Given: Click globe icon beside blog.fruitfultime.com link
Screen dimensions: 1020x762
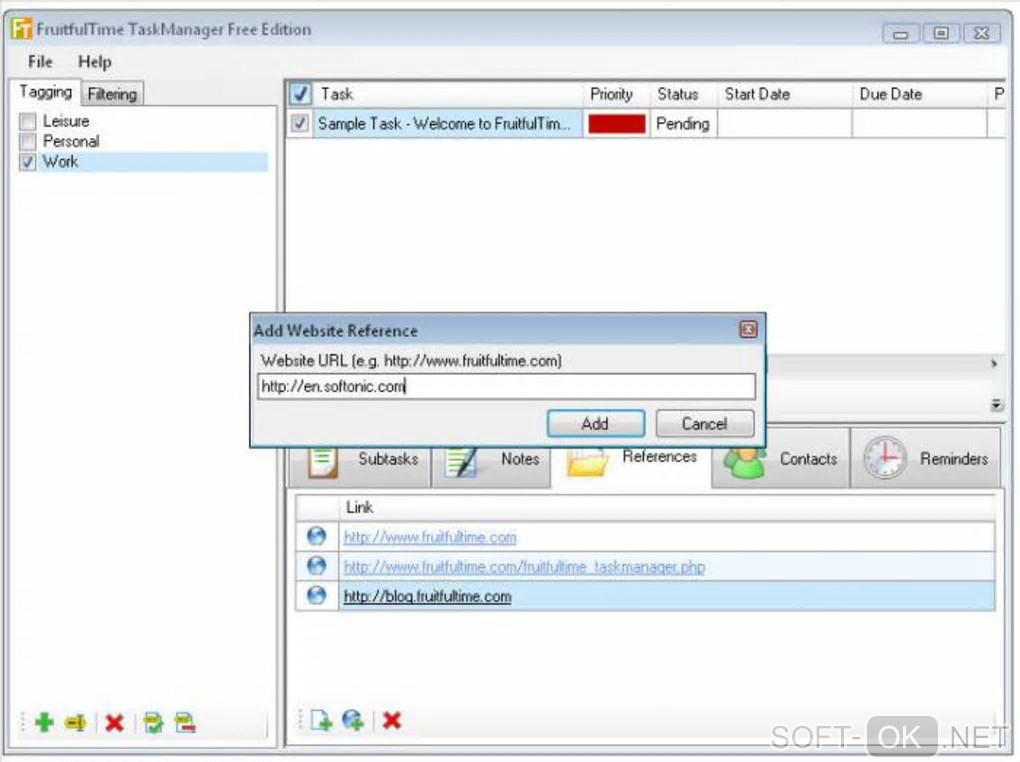Looking at the screenshot, I should 317,595.
